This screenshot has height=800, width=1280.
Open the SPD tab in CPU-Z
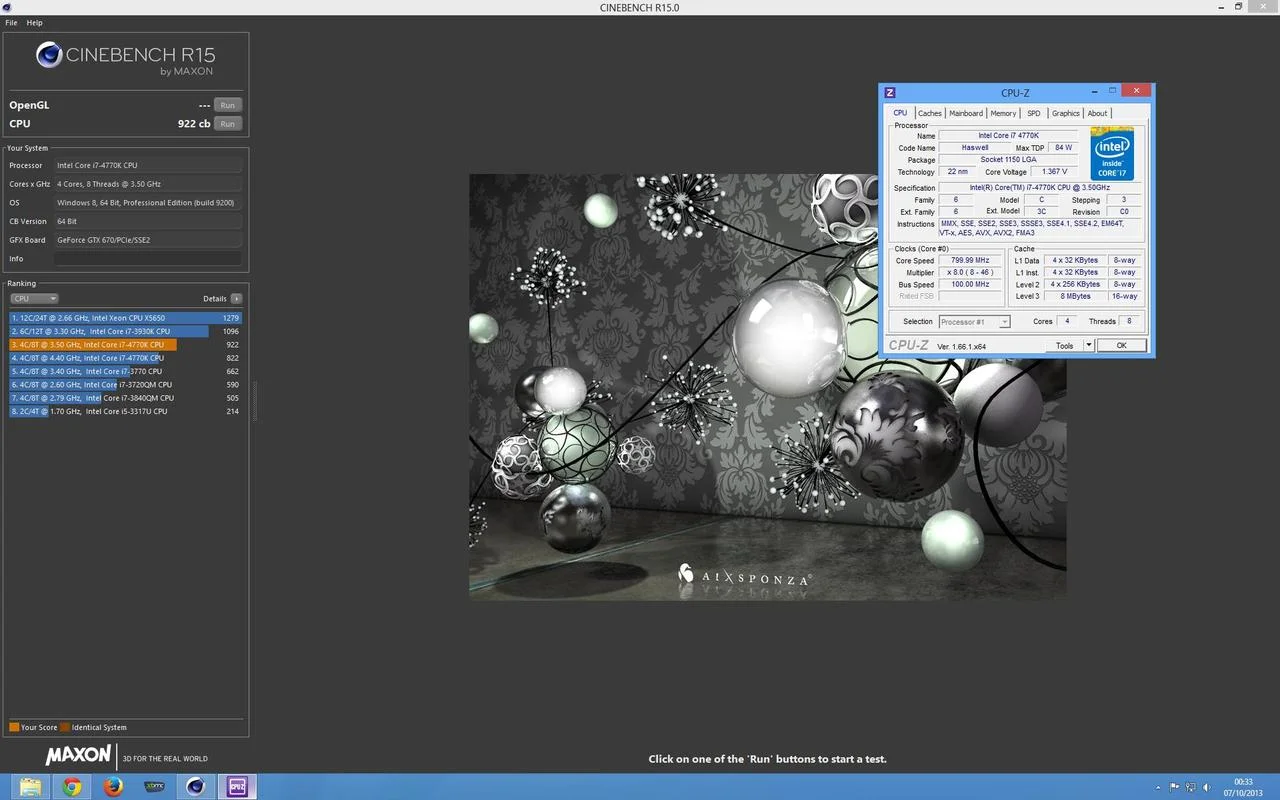(1034, 113)
